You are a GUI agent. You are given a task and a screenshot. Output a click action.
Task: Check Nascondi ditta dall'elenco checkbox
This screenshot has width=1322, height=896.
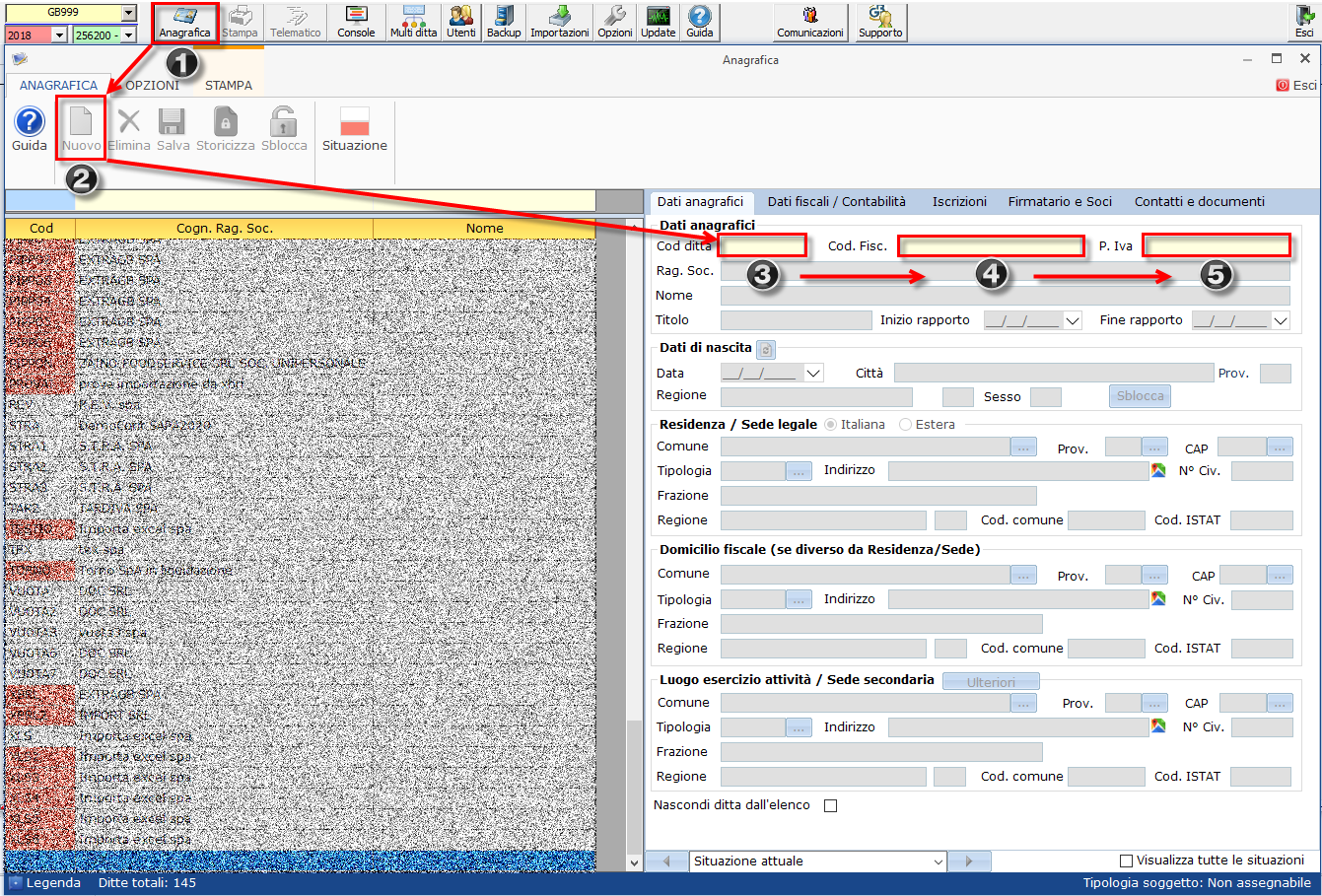[830, 805]
